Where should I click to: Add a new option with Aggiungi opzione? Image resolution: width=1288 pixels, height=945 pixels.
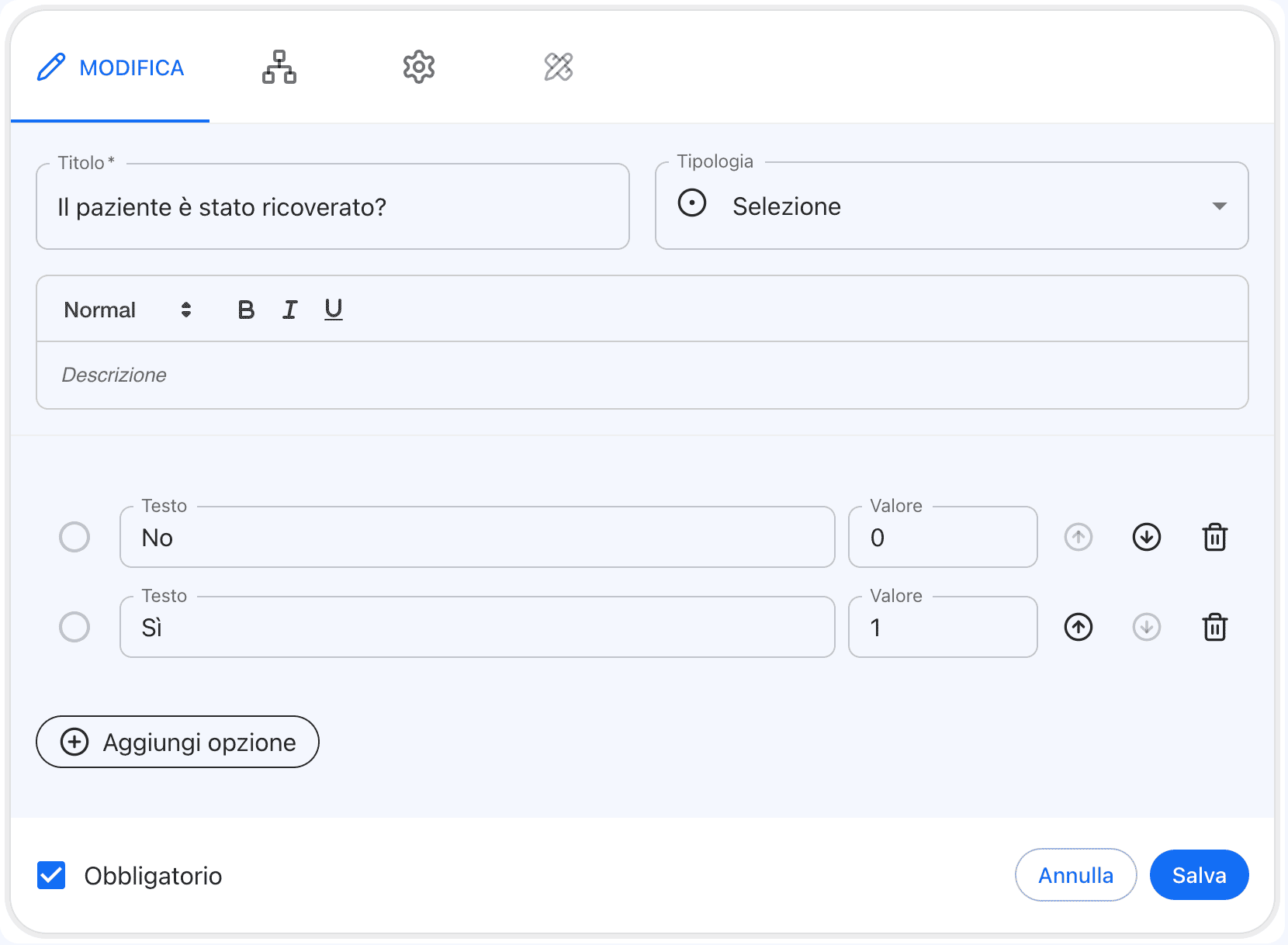[x=178, y=742]
